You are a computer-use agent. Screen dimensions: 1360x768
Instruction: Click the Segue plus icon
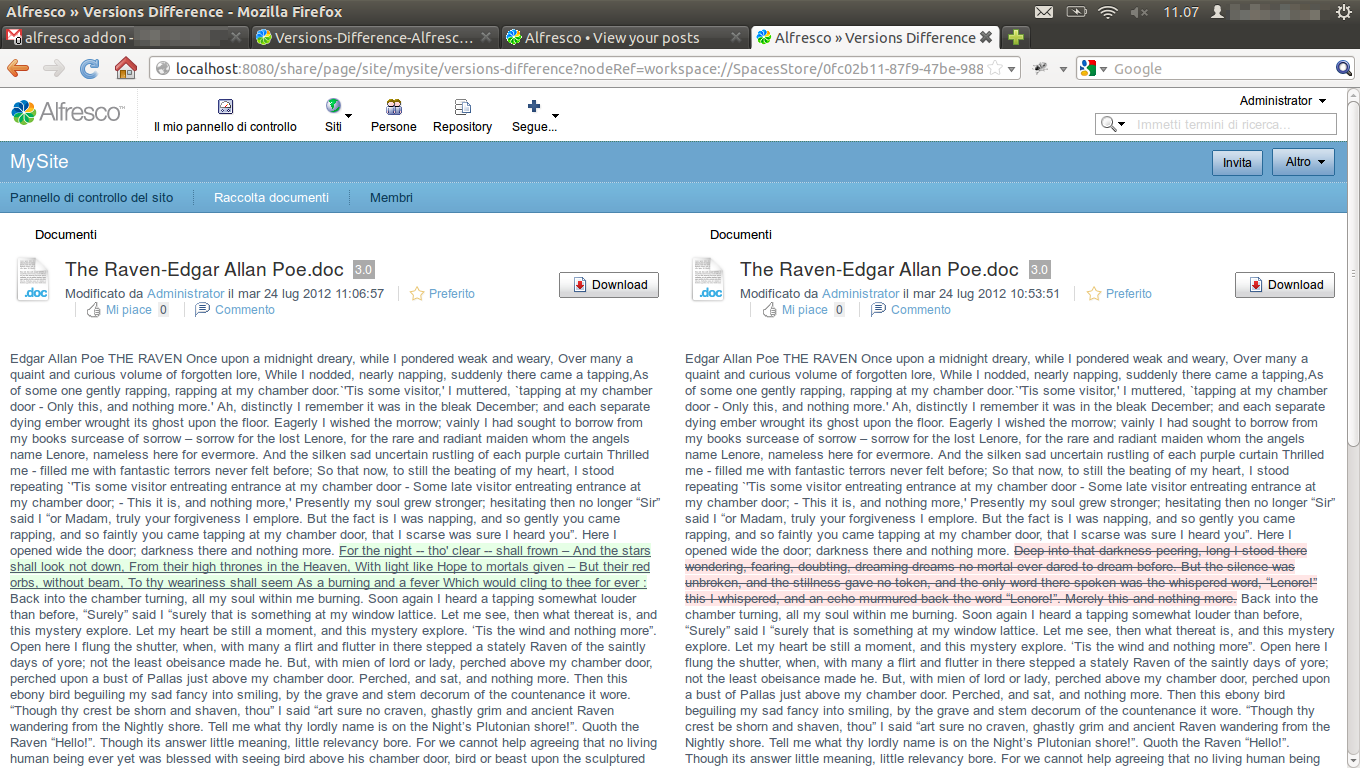pyautogui.click(x=534, y=106)
